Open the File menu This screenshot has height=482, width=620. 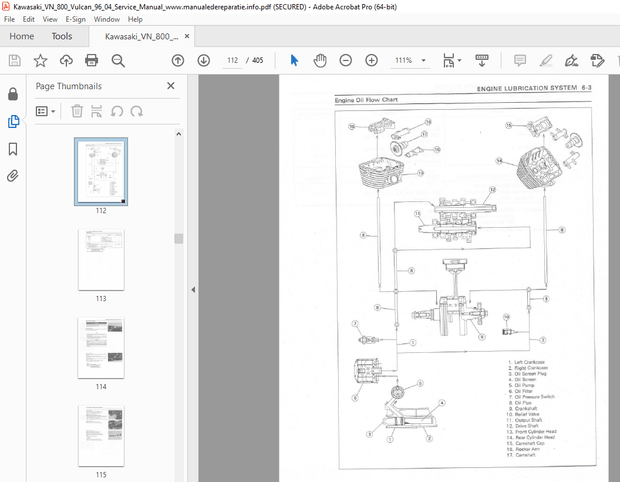[9, 19]
